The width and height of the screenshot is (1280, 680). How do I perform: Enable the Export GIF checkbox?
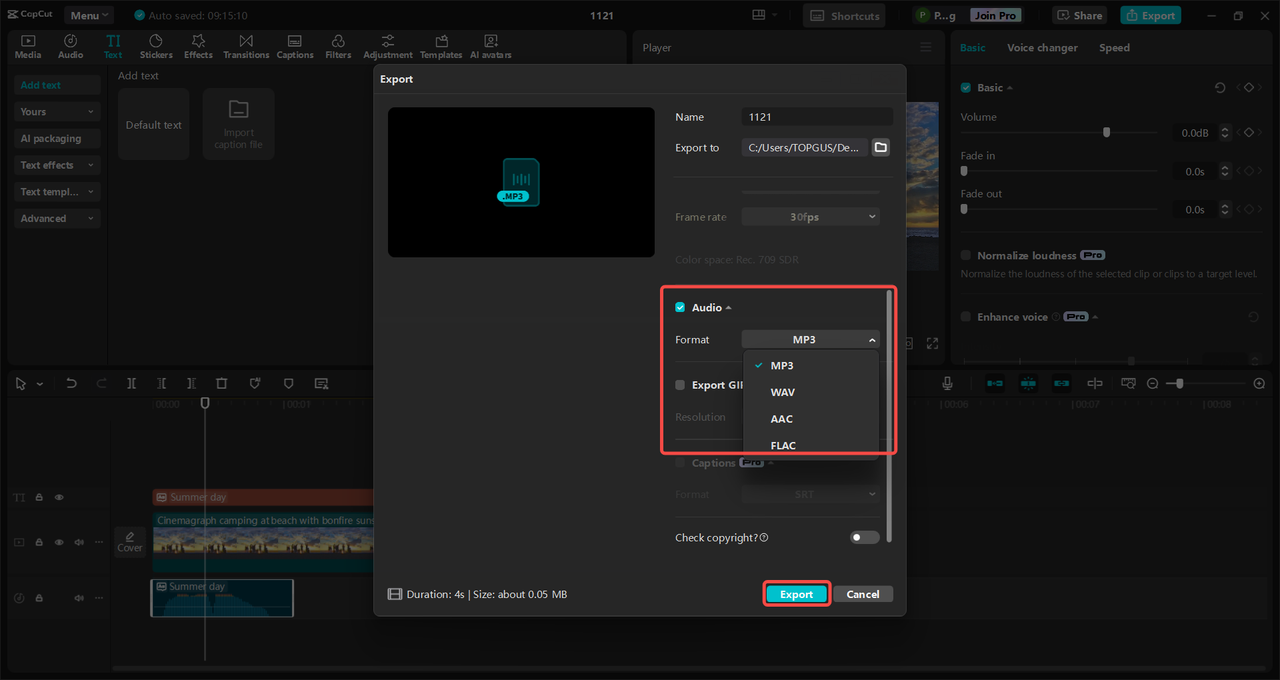tap(680, 385)
